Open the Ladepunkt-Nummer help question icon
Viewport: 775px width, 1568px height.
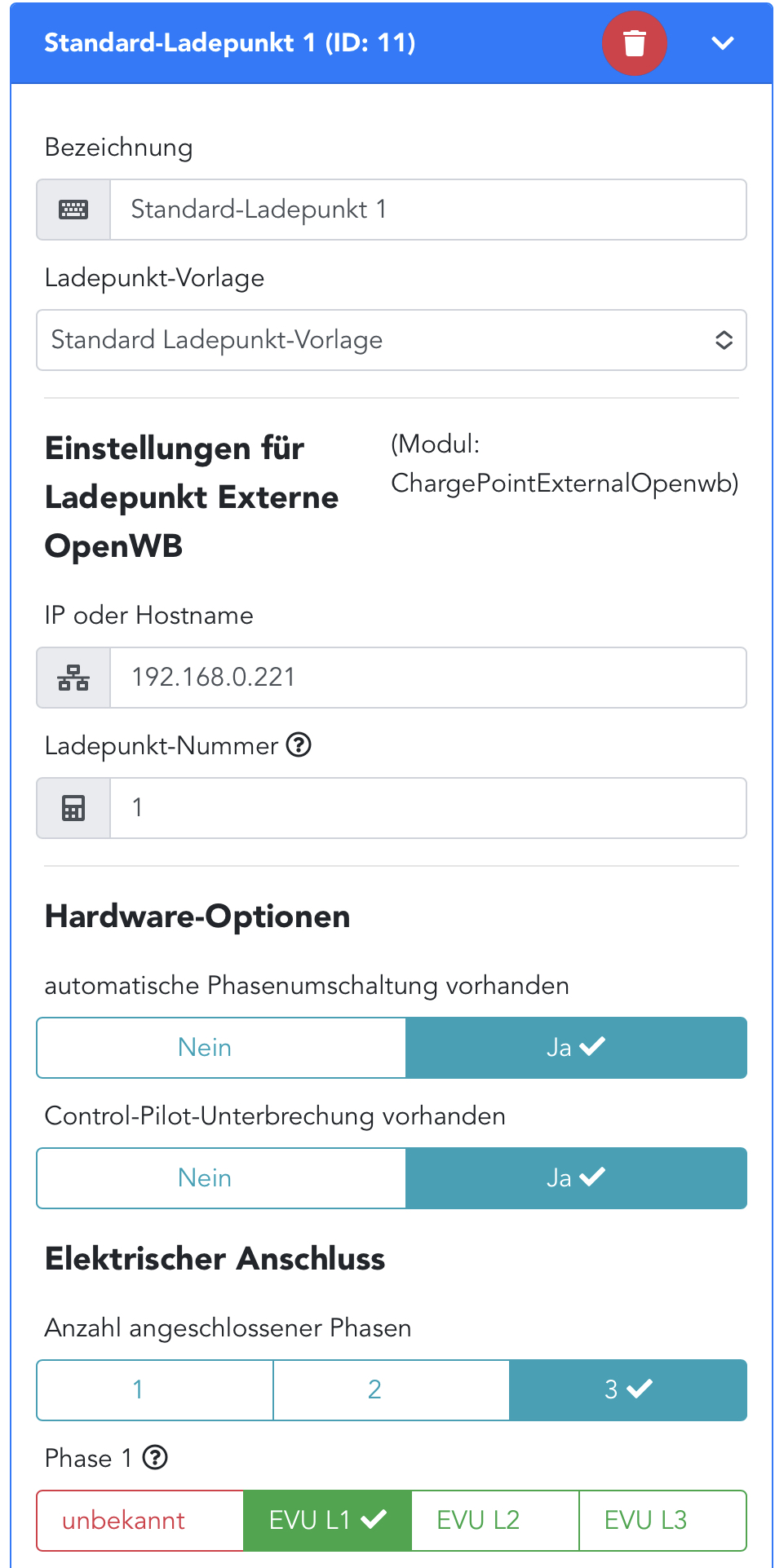point(299,744)
